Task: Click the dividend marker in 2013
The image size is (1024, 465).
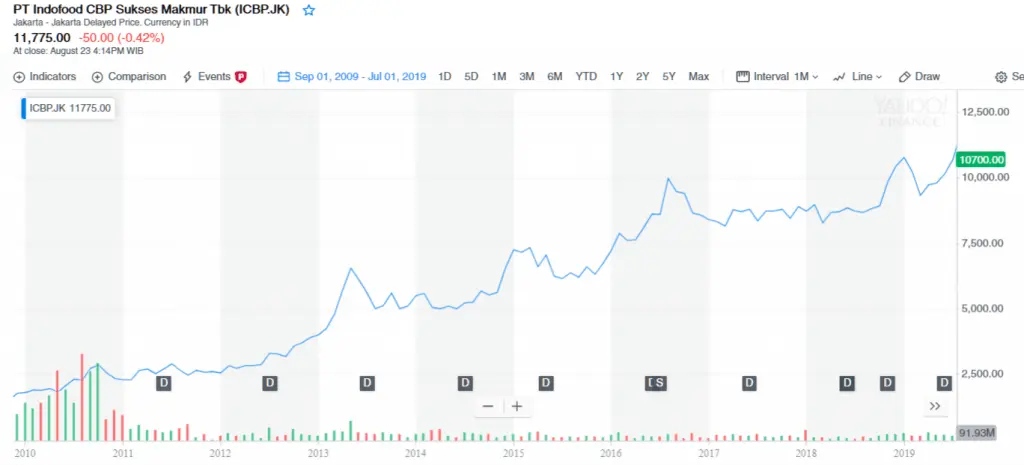Action: tap(368, 383)
